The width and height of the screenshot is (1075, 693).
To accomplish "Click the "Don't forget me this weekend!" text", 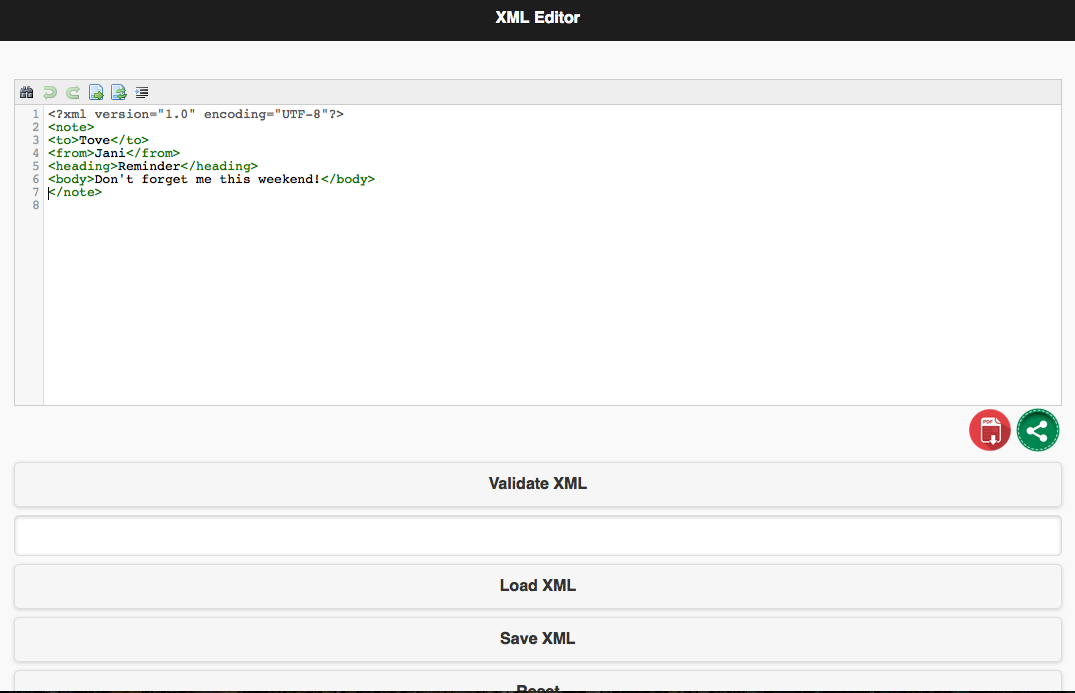I will pyautogui.click(x=207, y=179).
